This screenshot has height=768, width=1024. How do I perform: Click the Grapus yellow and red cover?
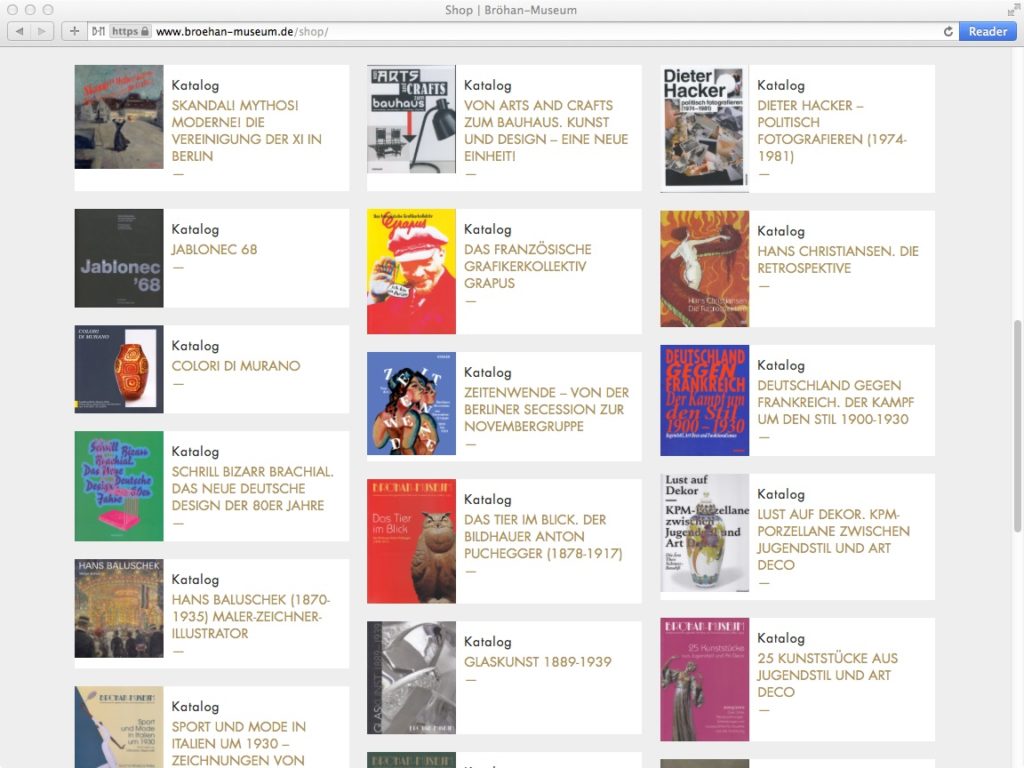(x=411, y=272)
